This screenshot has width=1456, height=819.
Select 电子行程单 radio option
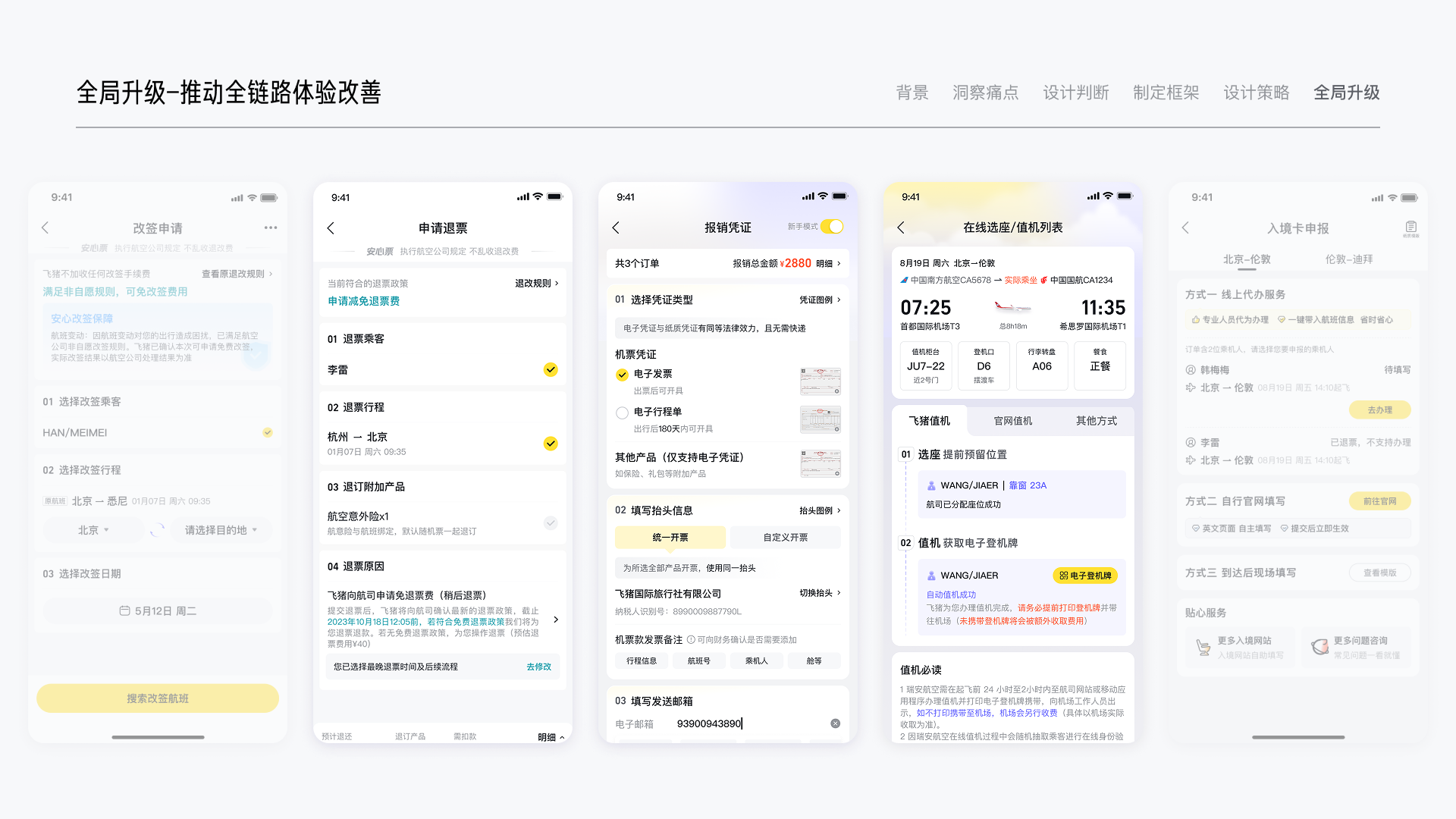pos(622,413)
